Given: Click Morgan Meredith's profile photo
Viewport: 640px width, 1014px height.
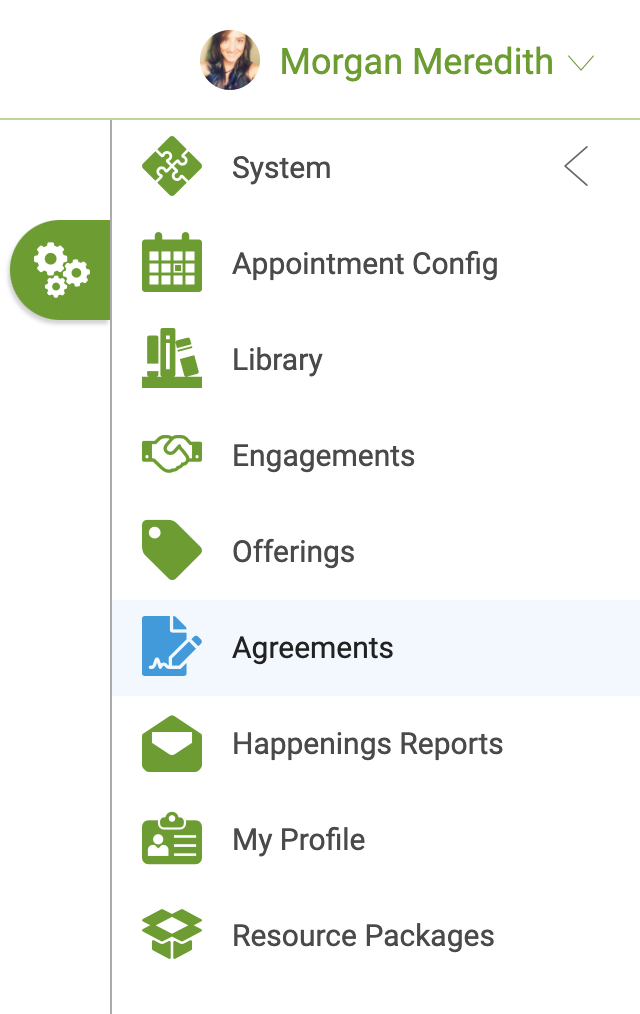Looking at the screenshot, I should pyautogui.click(x=229, y=59).
